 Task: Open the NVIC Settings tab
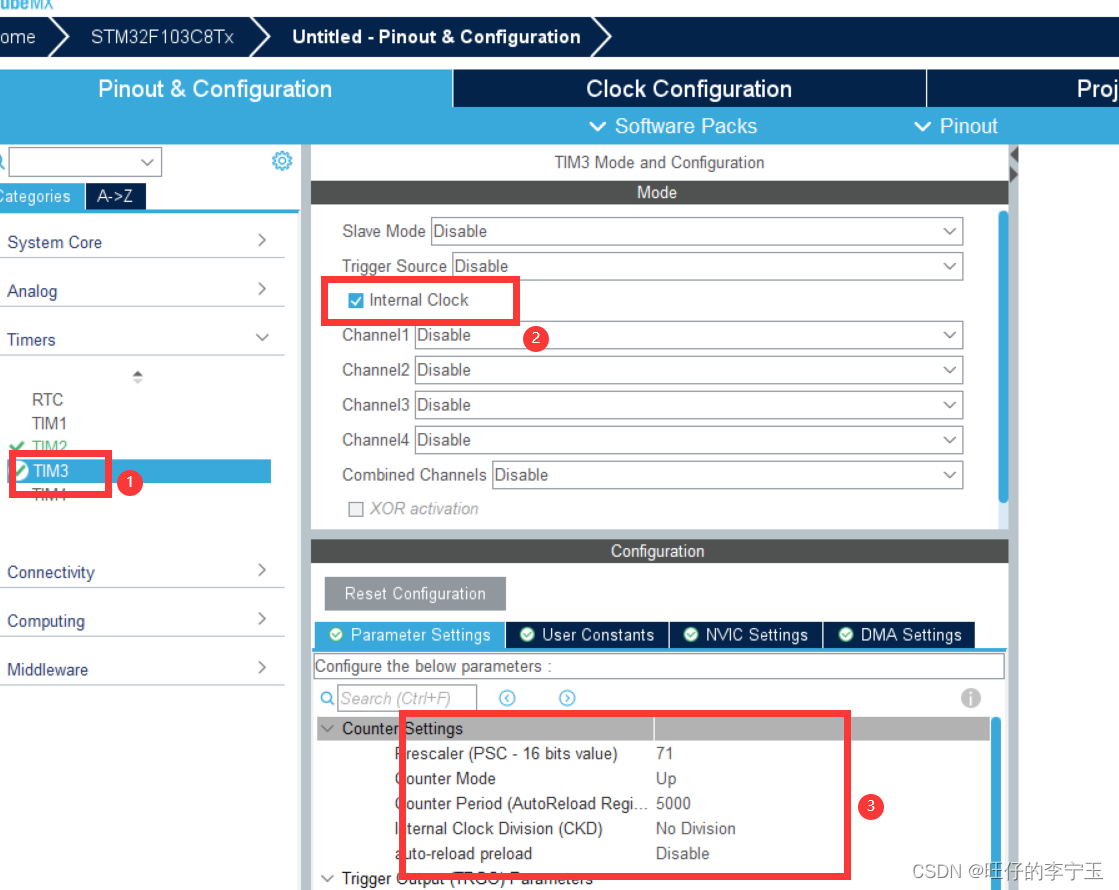746,635
